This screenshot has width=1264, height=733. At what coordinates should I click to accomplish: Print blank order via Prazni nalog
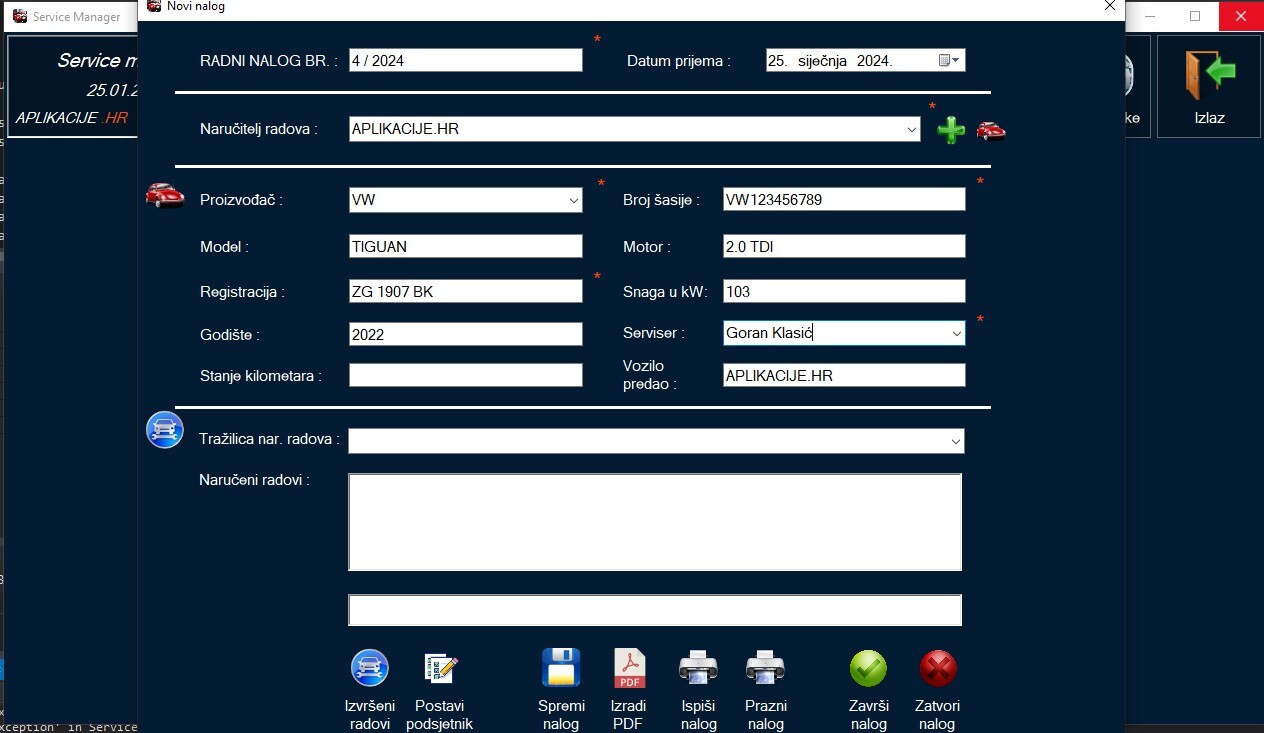point(765,668)
